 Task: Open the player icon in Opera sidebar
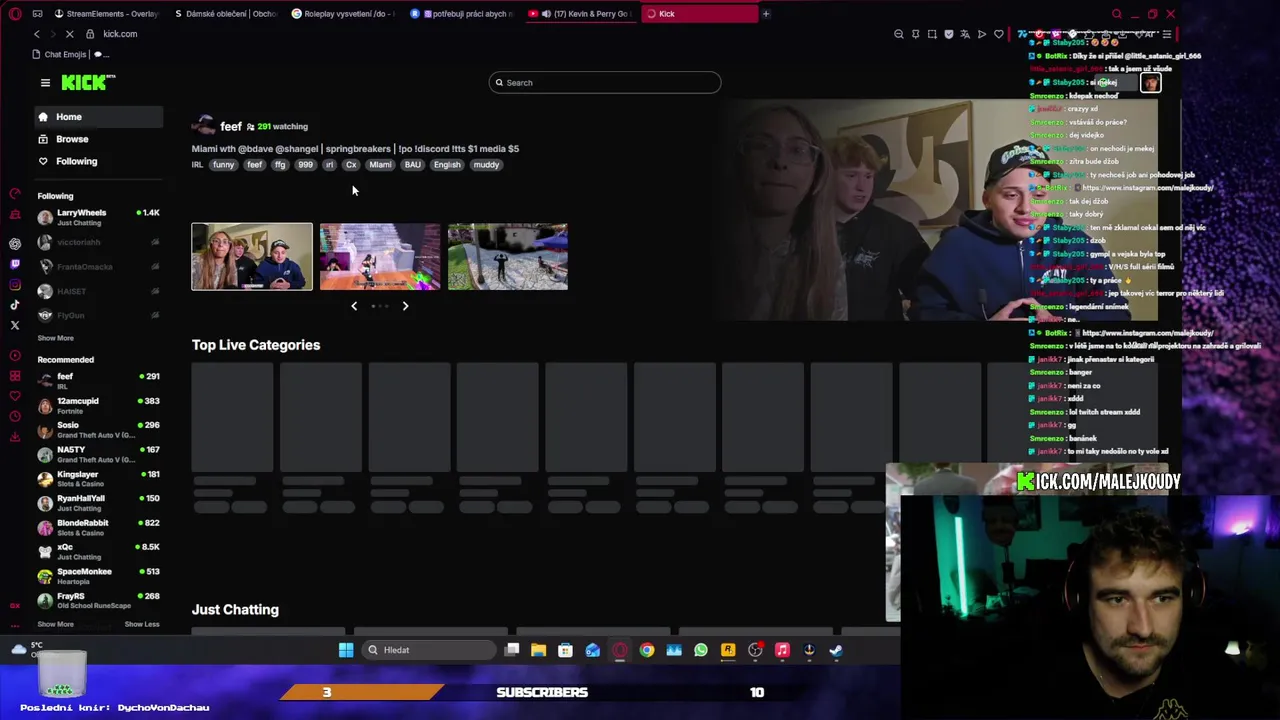[x=15, y=355]
